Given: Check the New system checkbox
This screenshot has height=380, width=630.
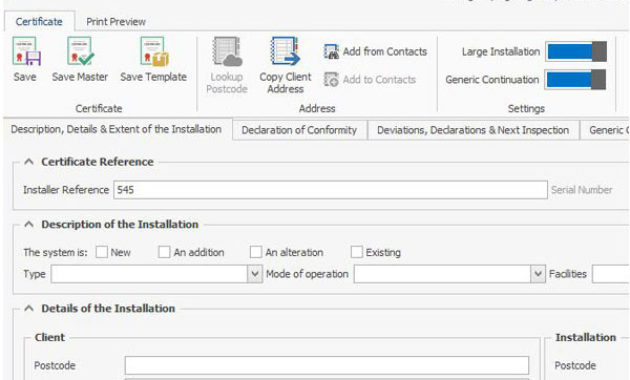Looking at the screenshot, I should coord(101,252).
